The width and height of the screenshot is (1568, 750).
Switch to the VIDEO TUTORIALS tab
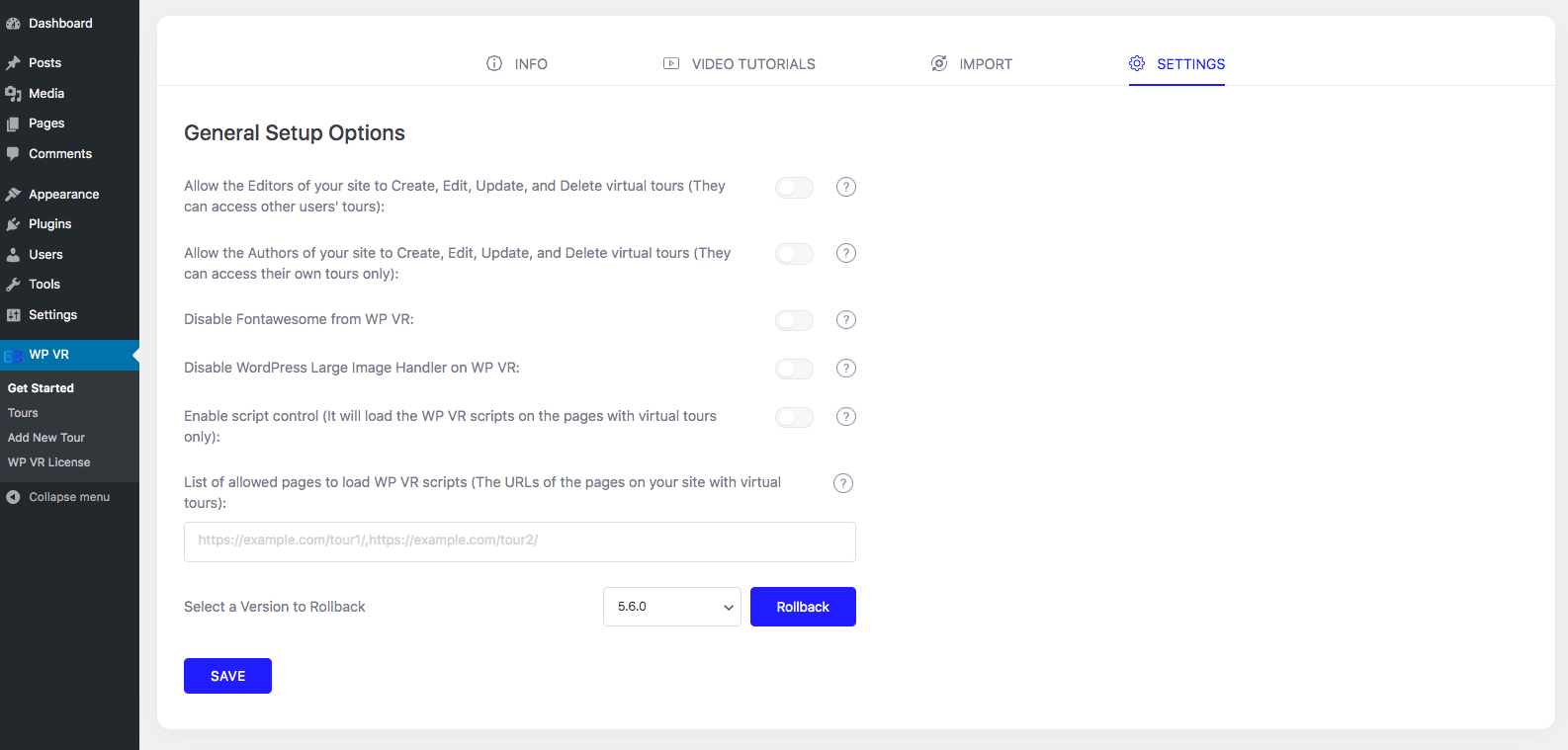740,63
